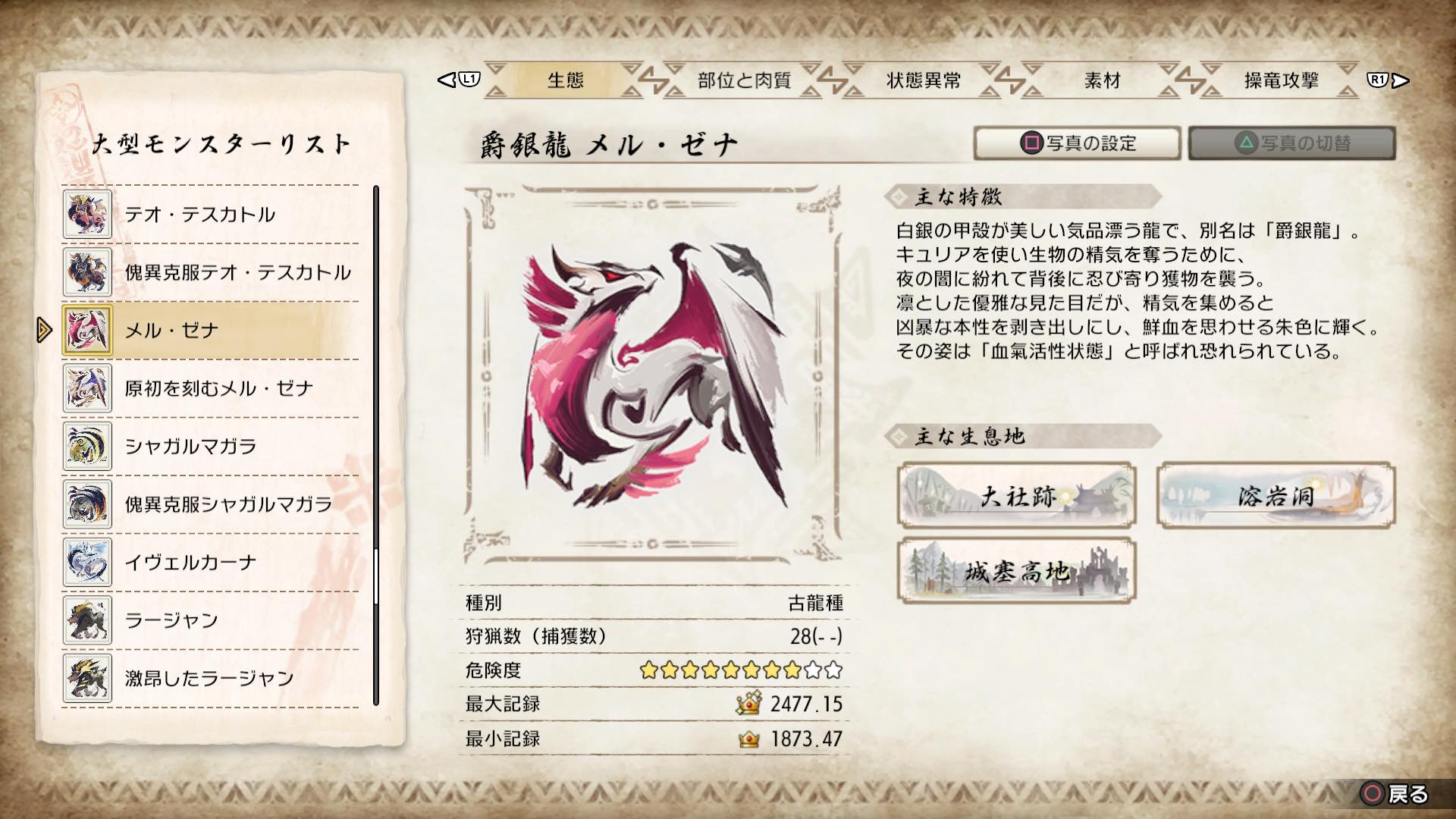
Task: Open the 大社跡 habitat thumbnail
Action: point(1016,496)
